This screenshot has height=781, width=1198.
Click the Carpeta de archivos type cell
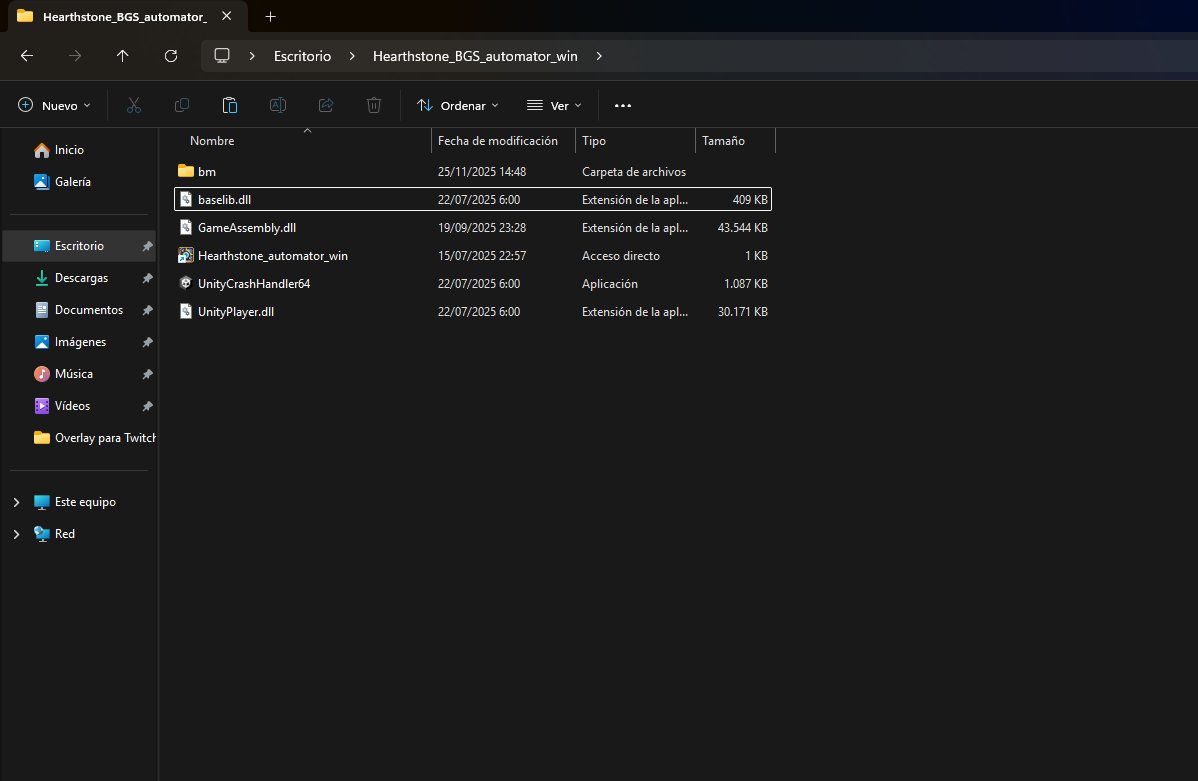[633, 172]
